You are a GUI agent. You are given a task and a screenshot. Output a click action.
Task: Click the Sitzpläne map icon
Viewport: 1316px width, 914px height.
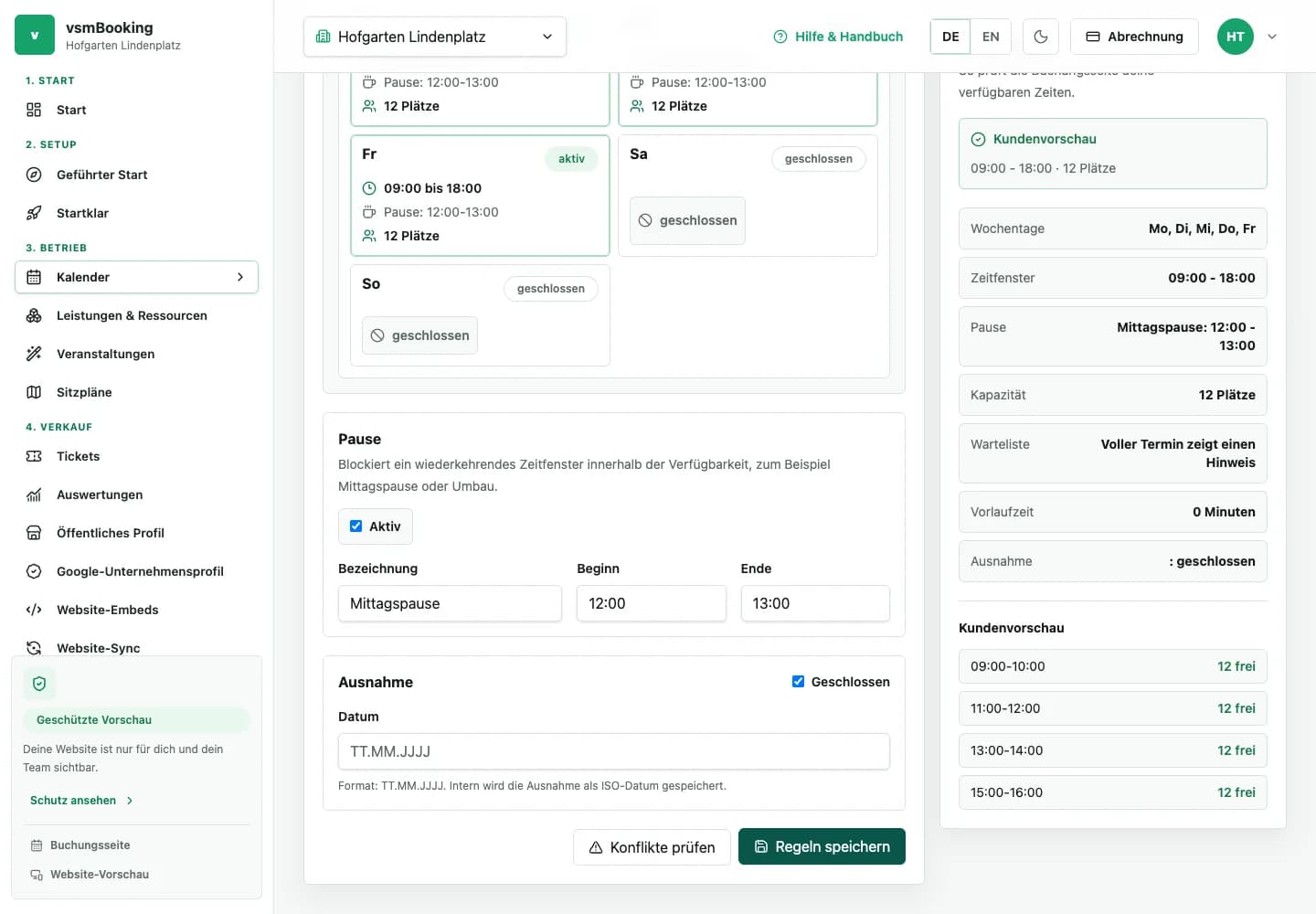34,392
